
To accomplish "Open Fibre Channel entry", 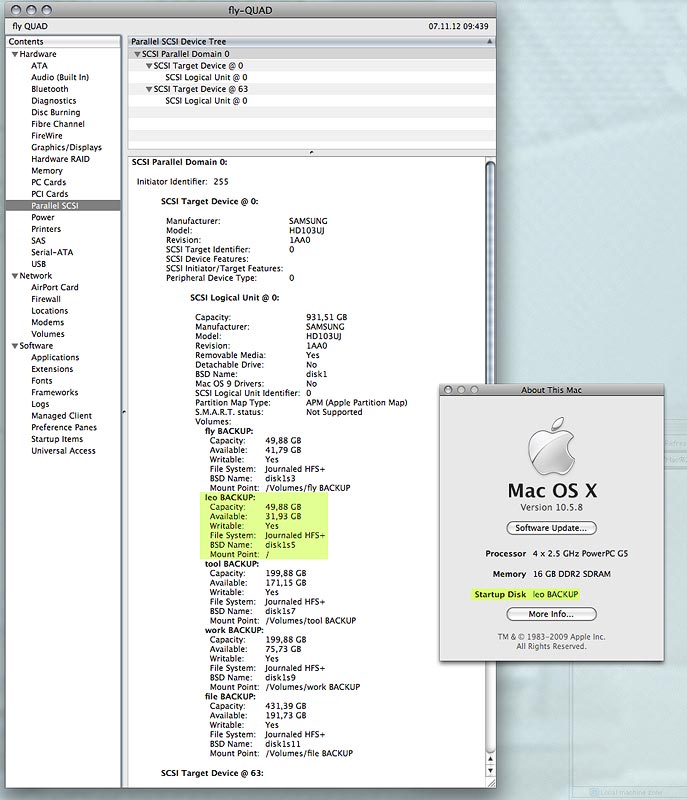I will (58, 124).
